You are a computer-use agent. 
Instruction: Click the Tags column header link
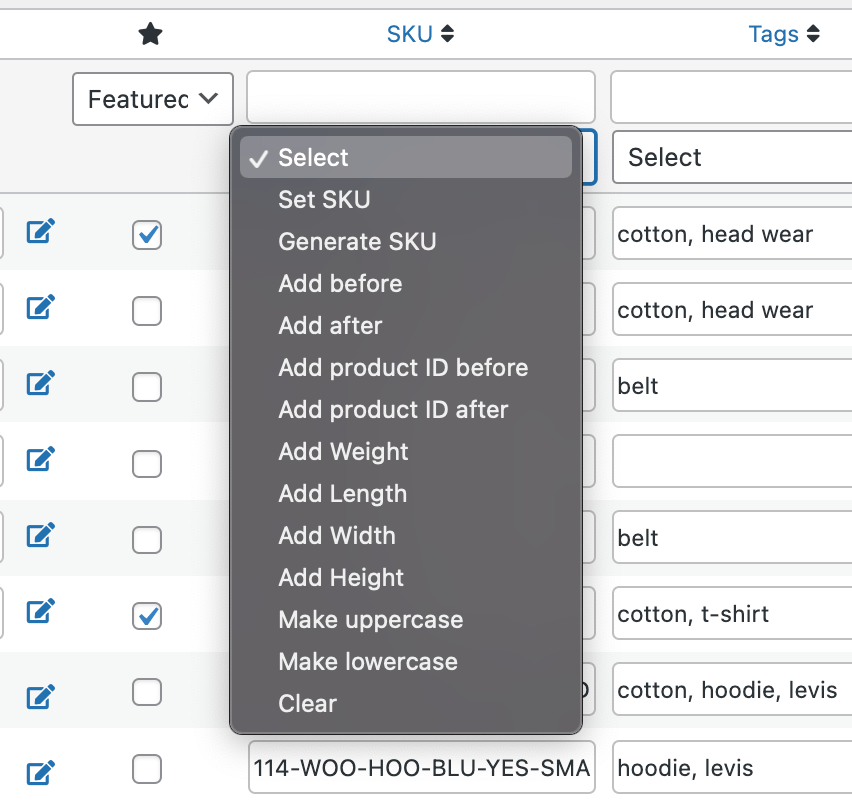click(774, 33)
